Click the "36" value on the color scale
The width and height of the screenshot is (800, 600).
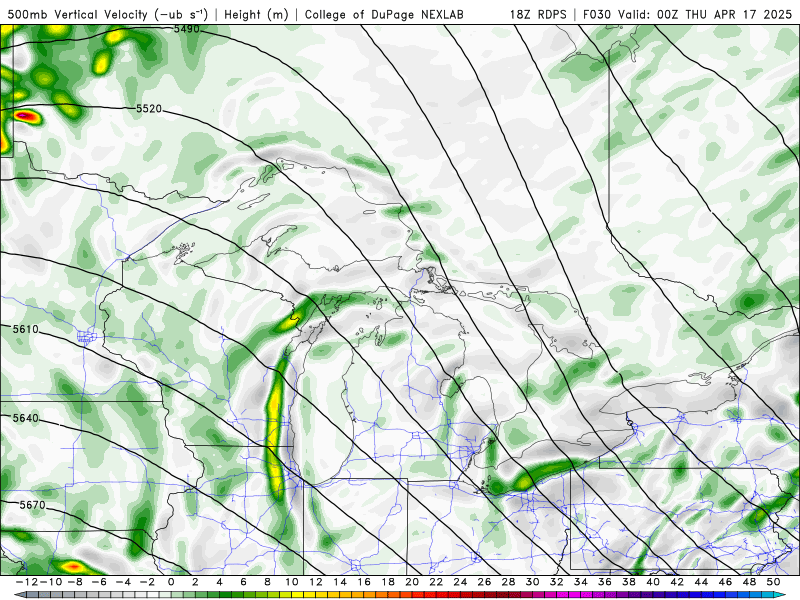[x=605, y=582]
